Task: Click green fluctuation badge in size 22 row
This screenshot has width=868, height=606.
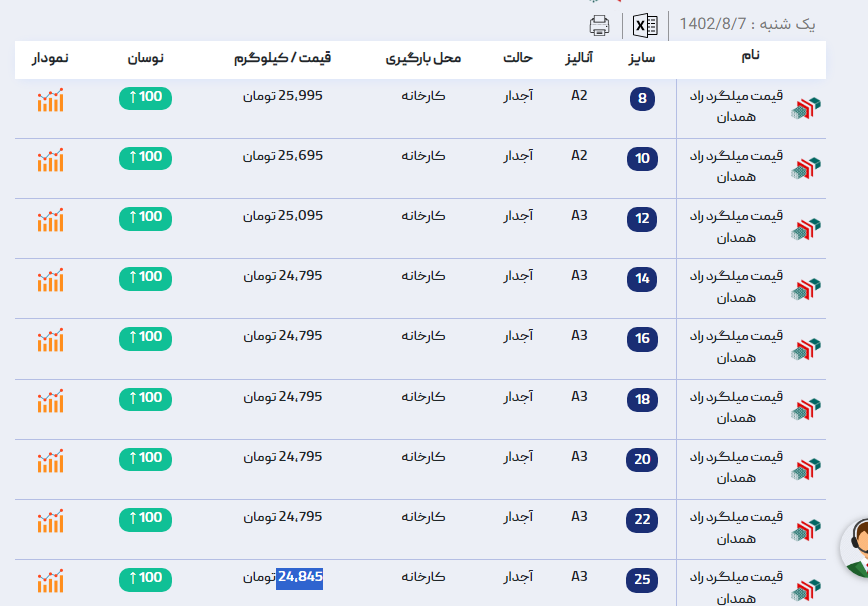Action: click(145, 518)
